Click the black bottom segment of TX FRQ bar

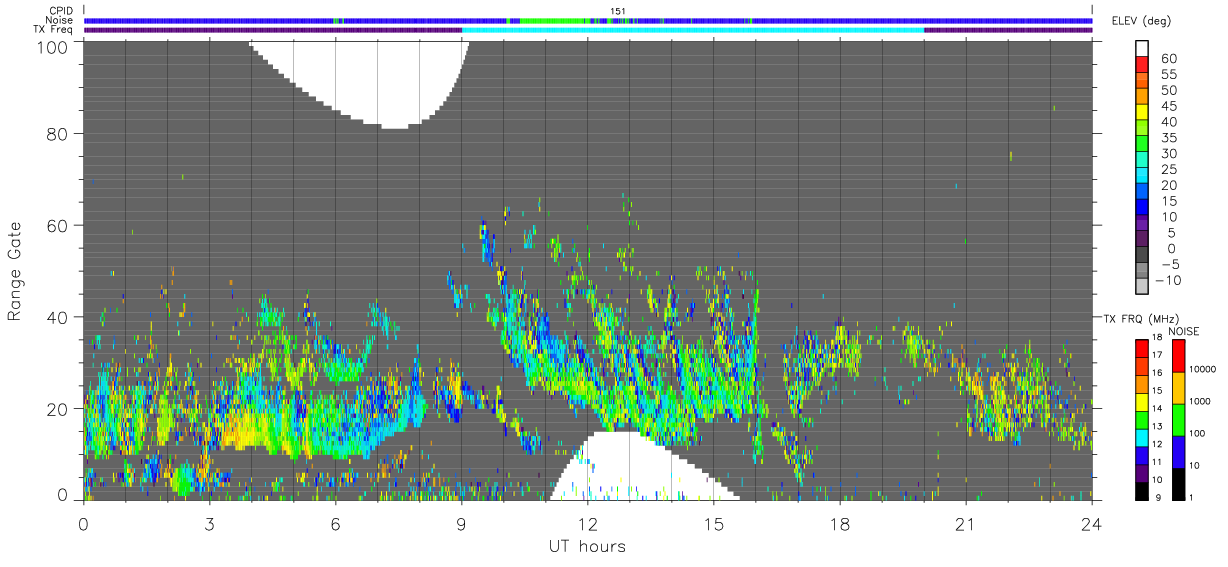pyautogui.click(x=1142, y=489)
